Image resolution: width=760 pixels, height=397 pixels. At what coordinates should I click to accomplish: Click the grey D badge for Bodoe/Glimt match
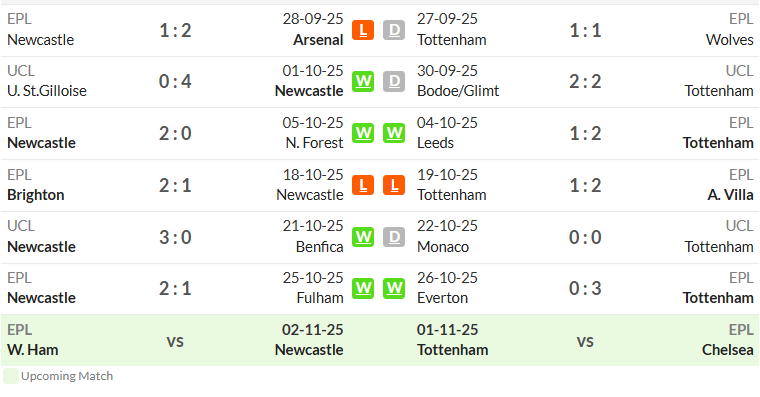pyautogui.click(x=394, y=81)
